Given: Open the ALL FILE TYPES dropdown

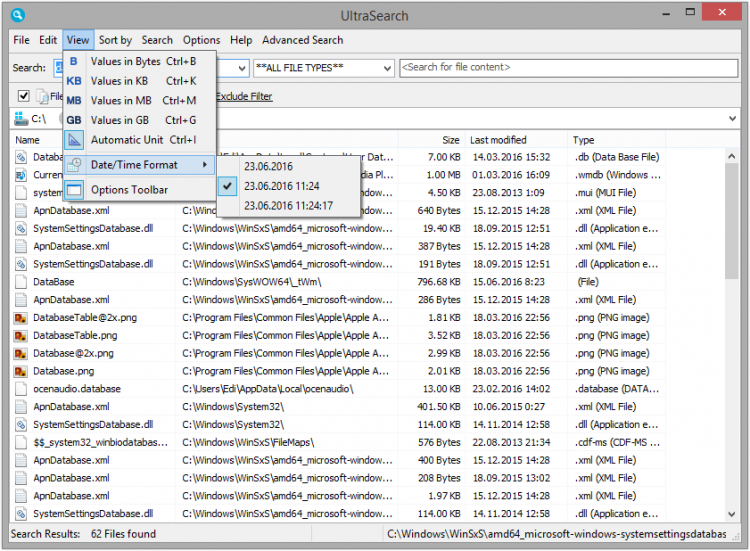Looking at the screenshot, I should pos(387,68).
